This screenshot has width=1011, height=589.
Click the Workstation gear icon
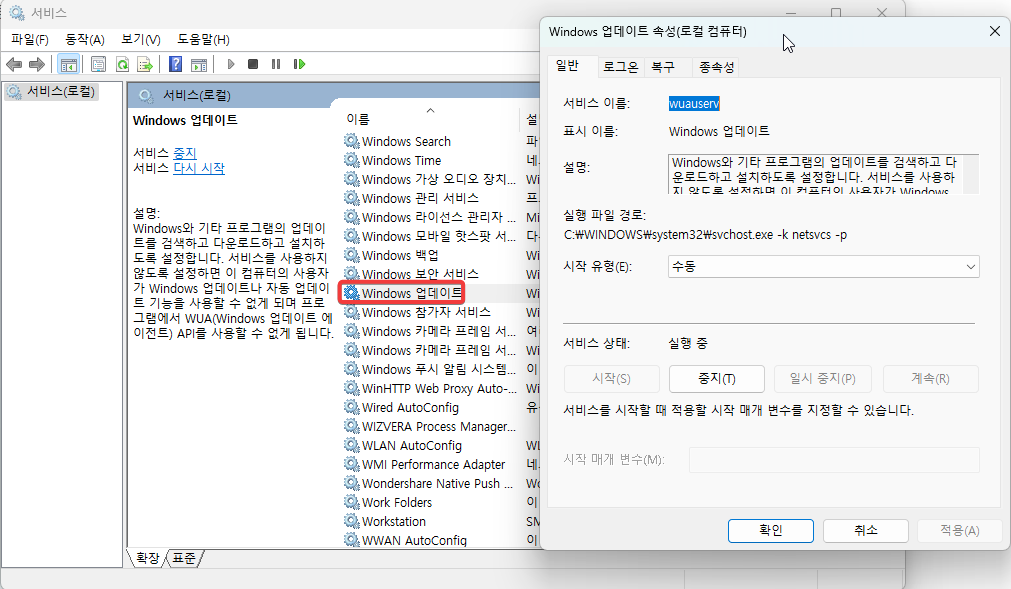pyautogui.click(x=351, y=521)
